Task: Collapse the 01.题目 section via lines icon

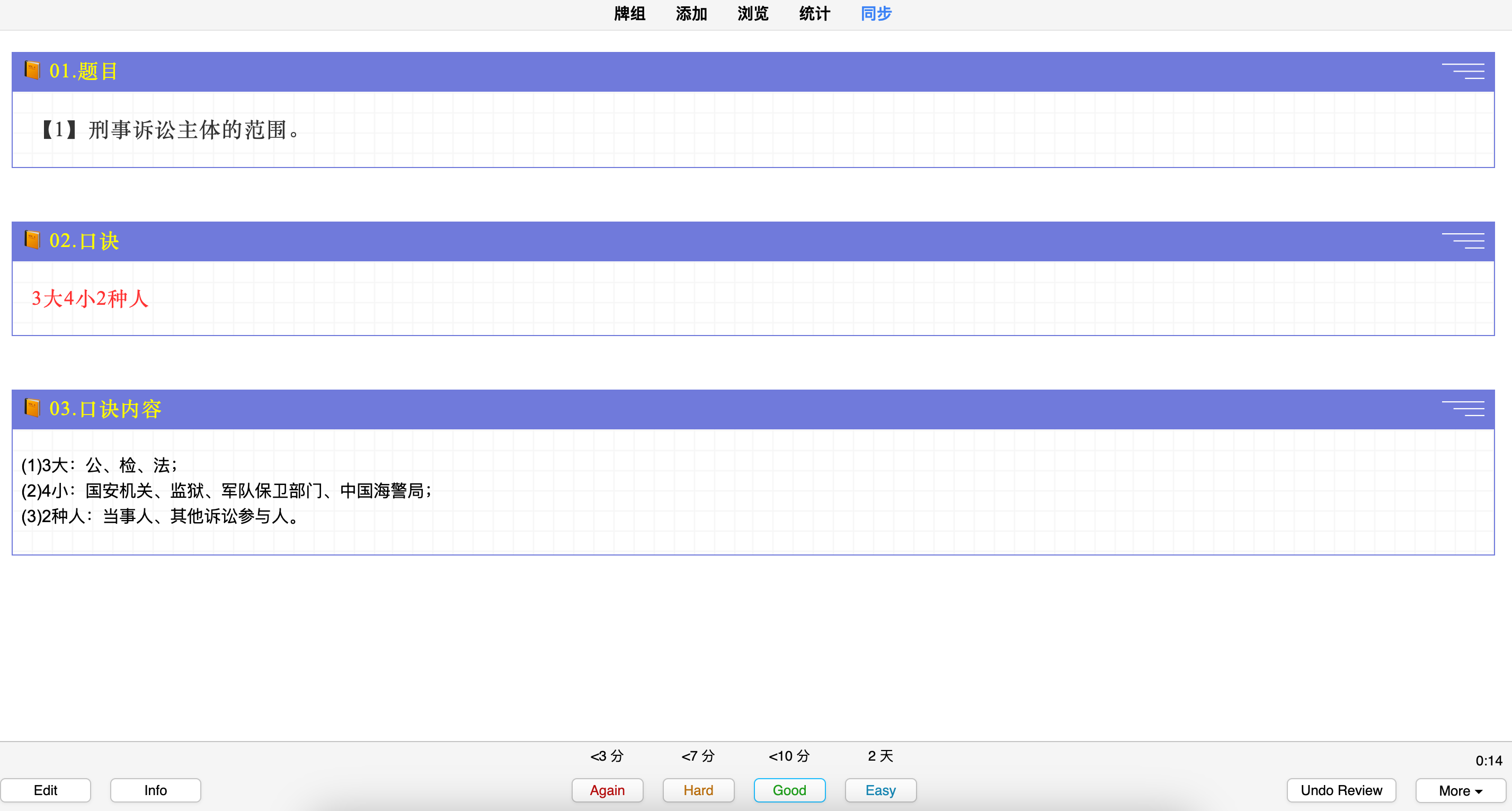Action: (x=1463, y=71)
